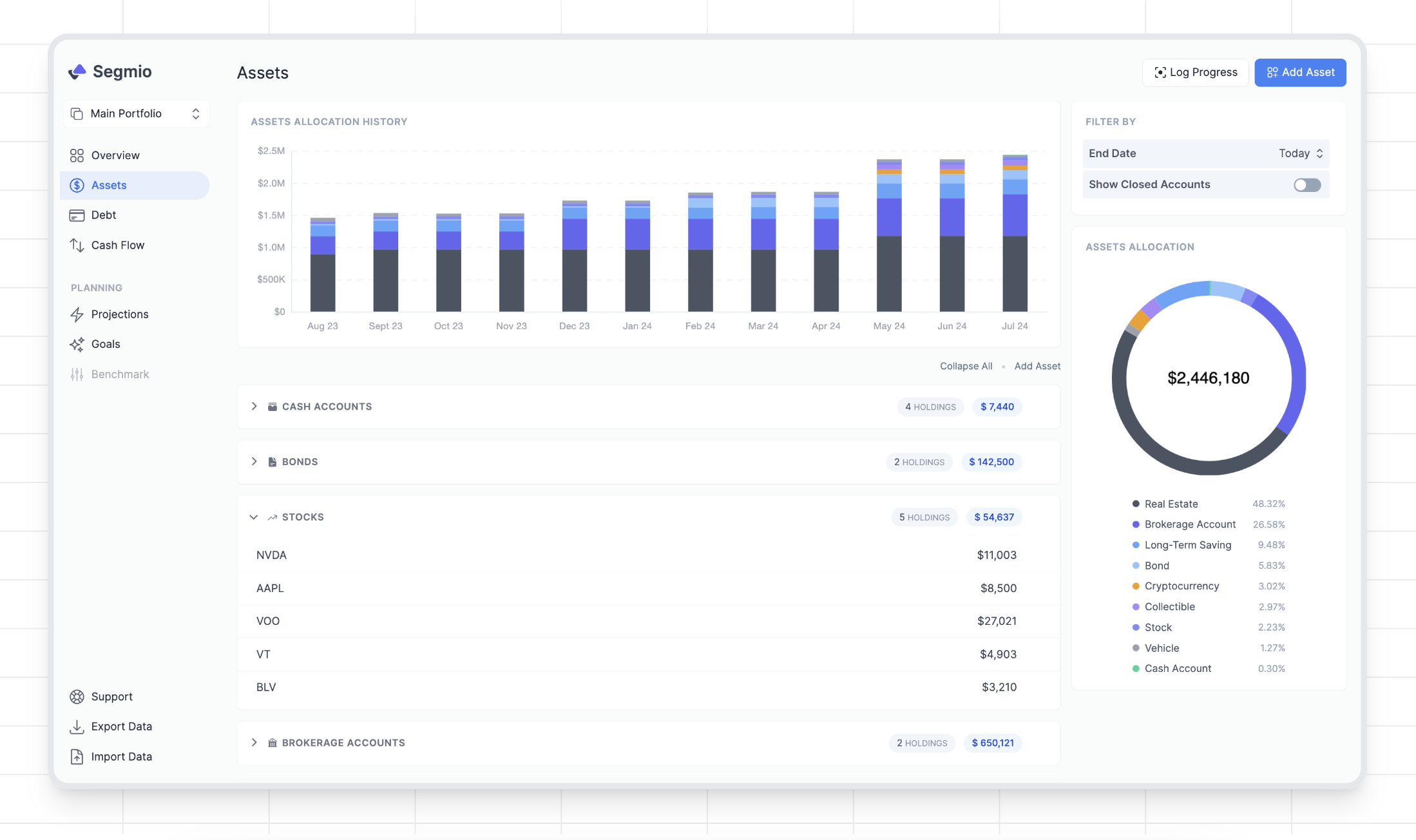Click the Projections lightning icon

[77, 314]
